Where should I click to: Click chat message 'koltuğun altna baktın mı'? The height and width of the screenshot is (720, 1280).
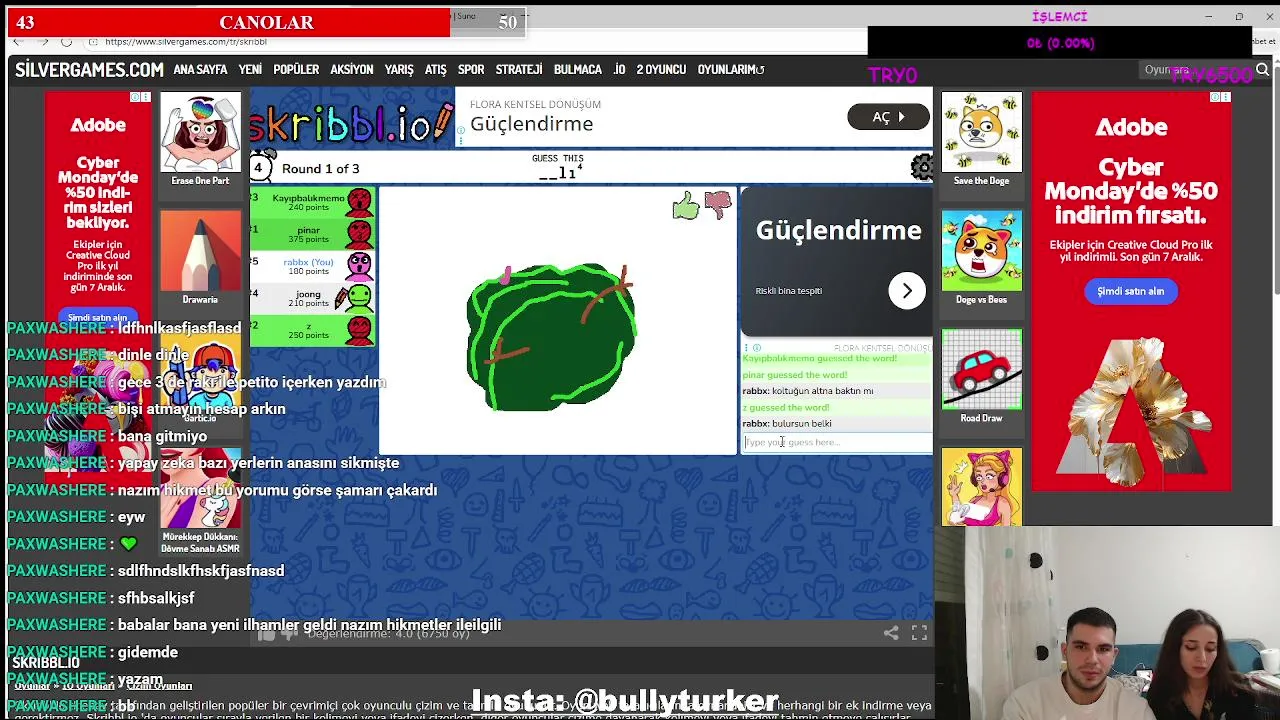tap(822, 391)
